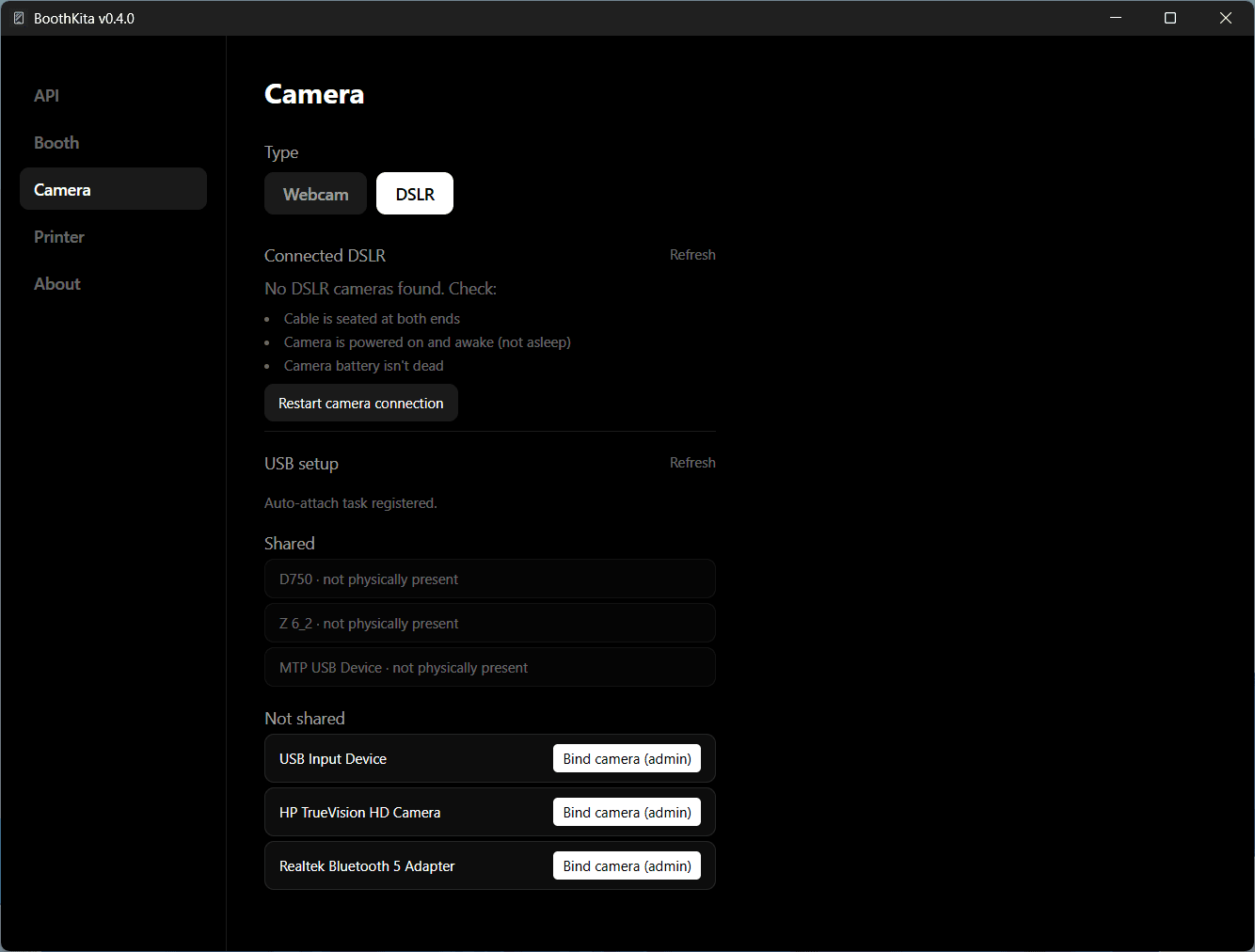Open the API settings section
This screenshot has width=1255, height=952.
coord(113,95)
